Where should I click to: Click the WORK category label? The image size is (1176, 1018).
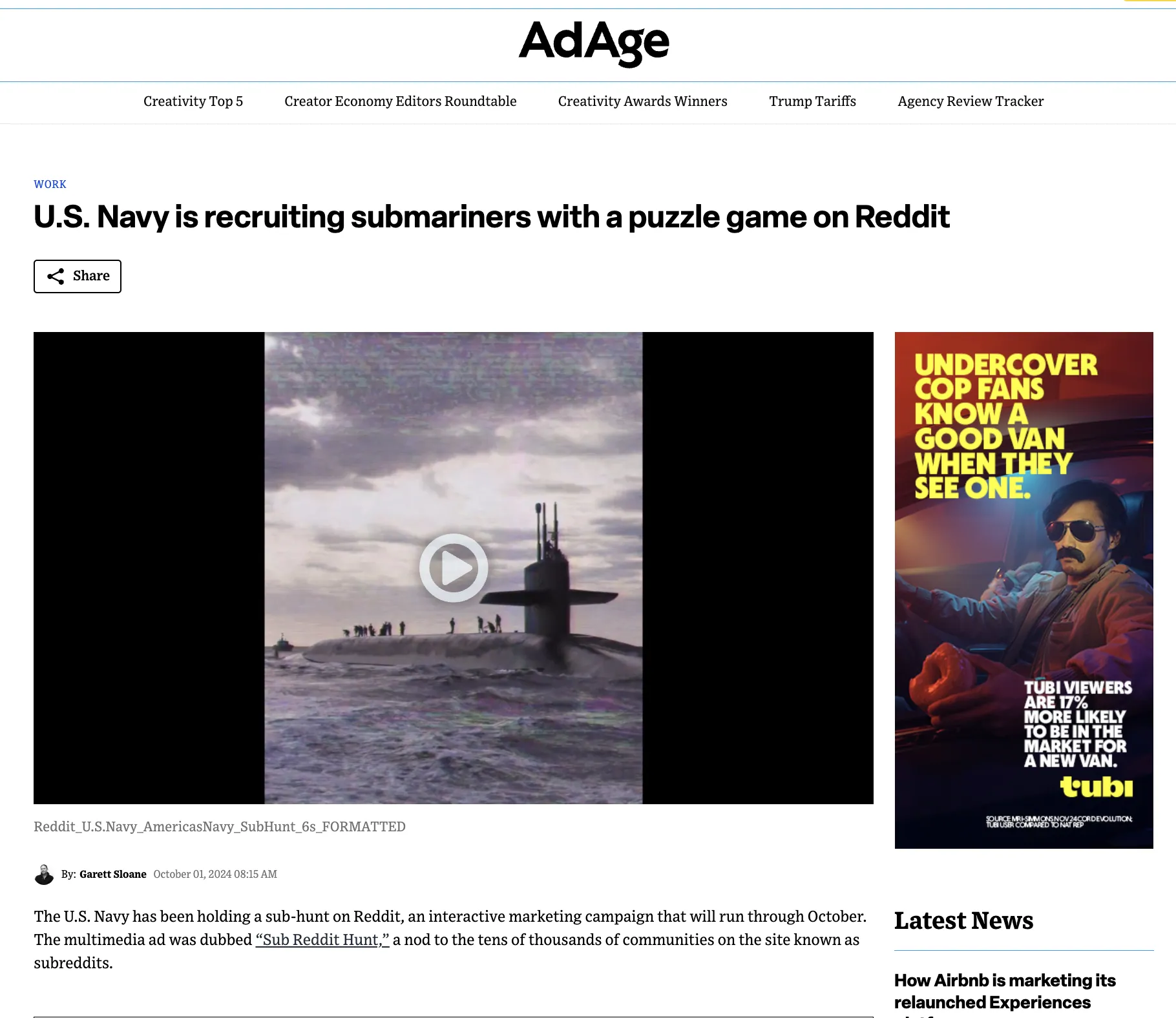coord(50,184)
